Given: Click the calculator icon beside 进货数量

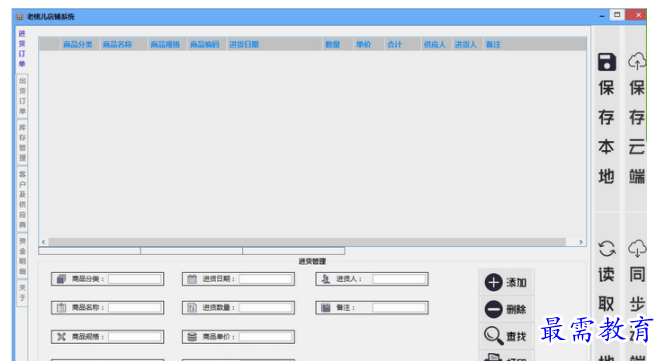Looking at the screenshot, I should tap(192, 308).
